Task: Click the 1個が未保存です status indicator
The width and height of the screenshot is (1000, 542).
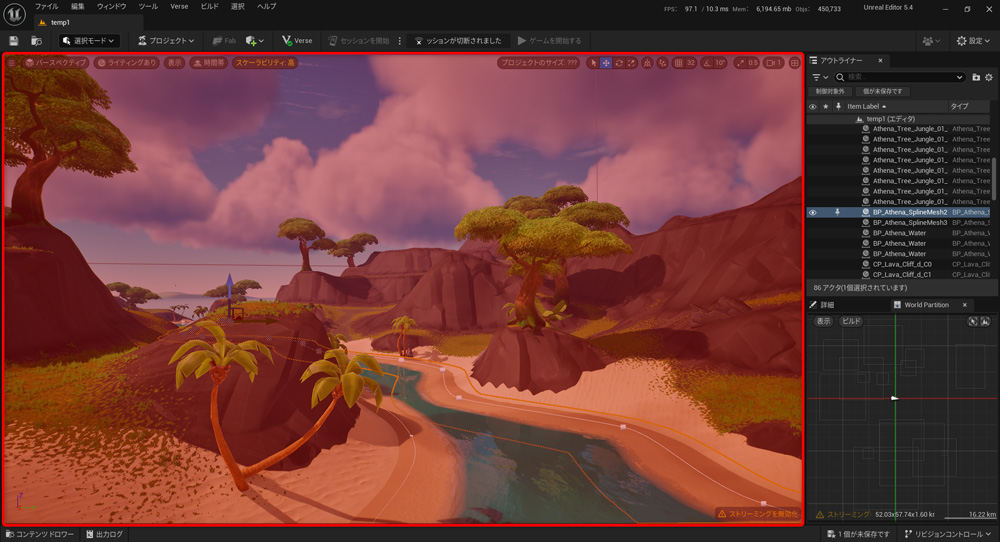Action: pyautogui.click(x=858, y=534)
